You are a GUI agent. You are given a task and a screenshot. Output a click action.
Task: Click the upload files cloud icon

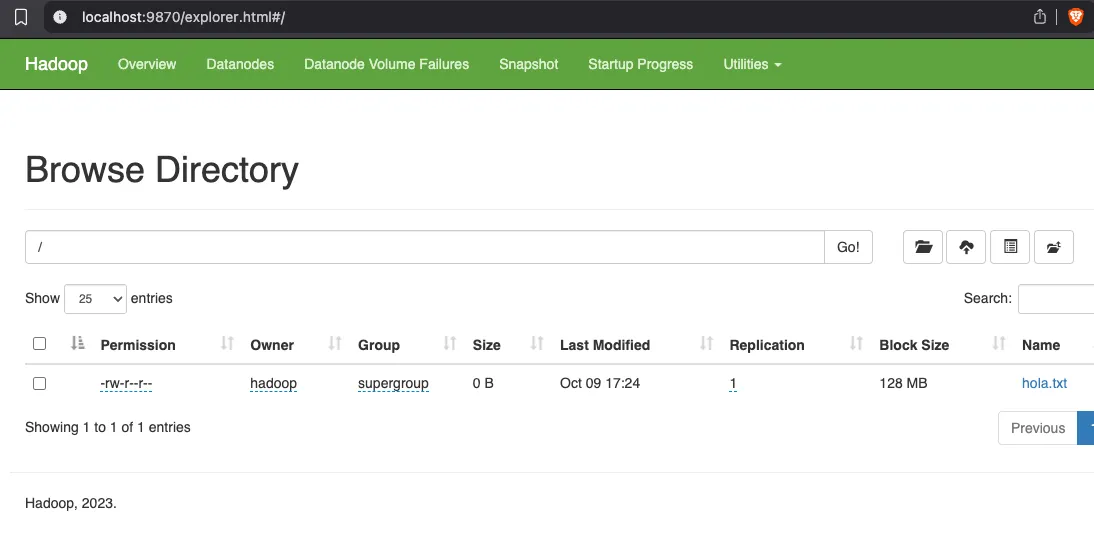point(966,247)
